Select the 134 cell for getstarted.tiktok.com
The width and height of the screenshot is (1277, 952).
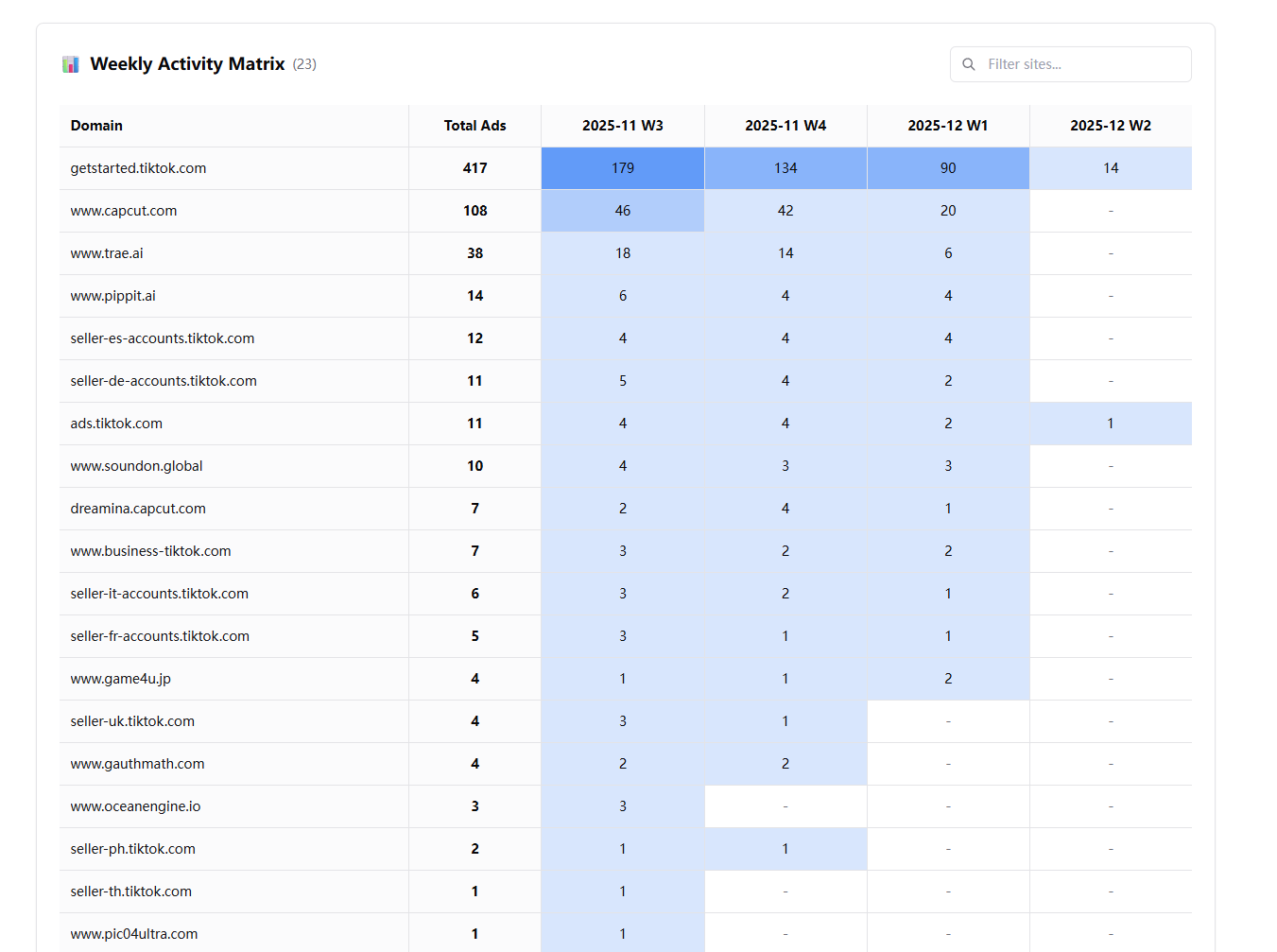[785, 168]
